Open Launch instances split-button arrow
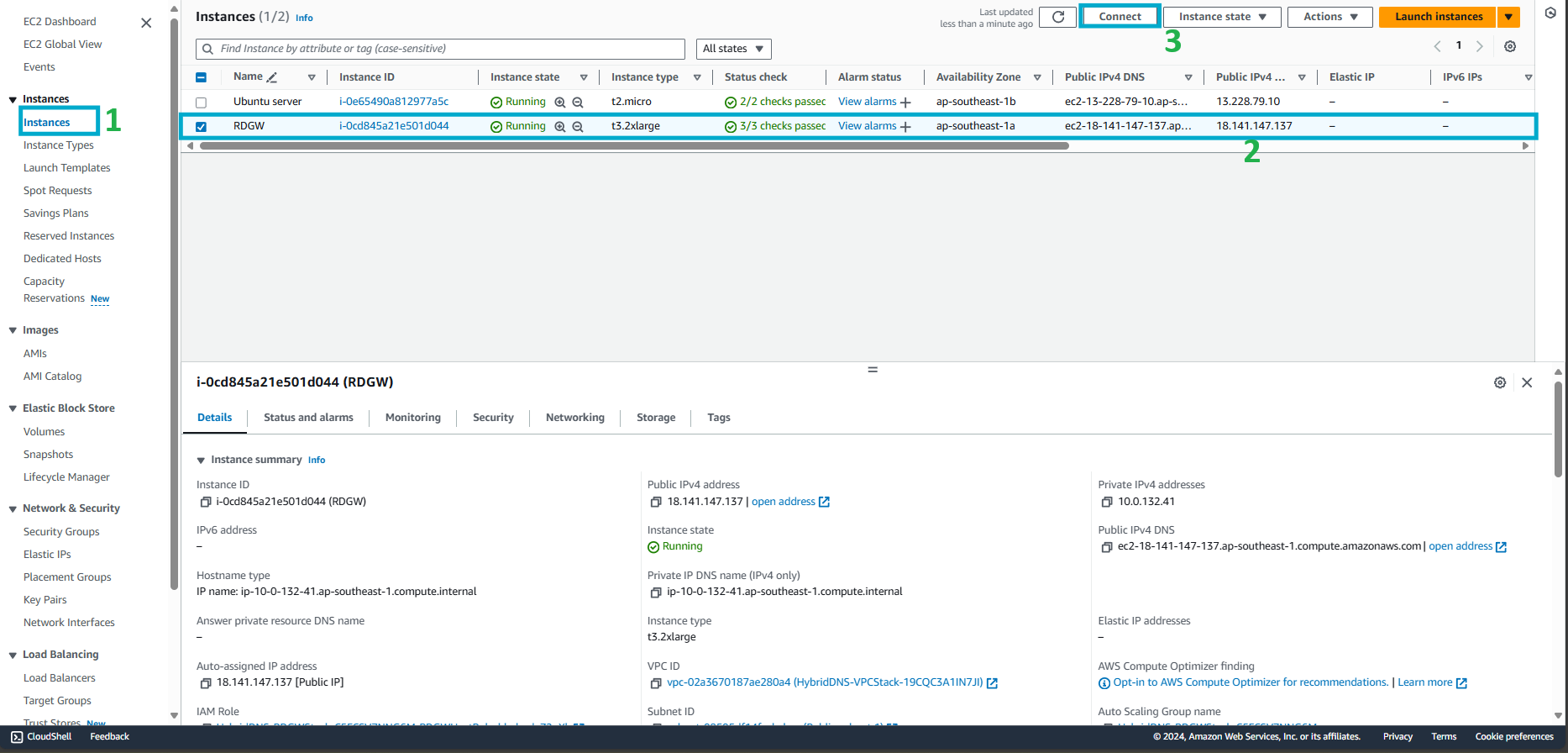 pos(1508,17)
